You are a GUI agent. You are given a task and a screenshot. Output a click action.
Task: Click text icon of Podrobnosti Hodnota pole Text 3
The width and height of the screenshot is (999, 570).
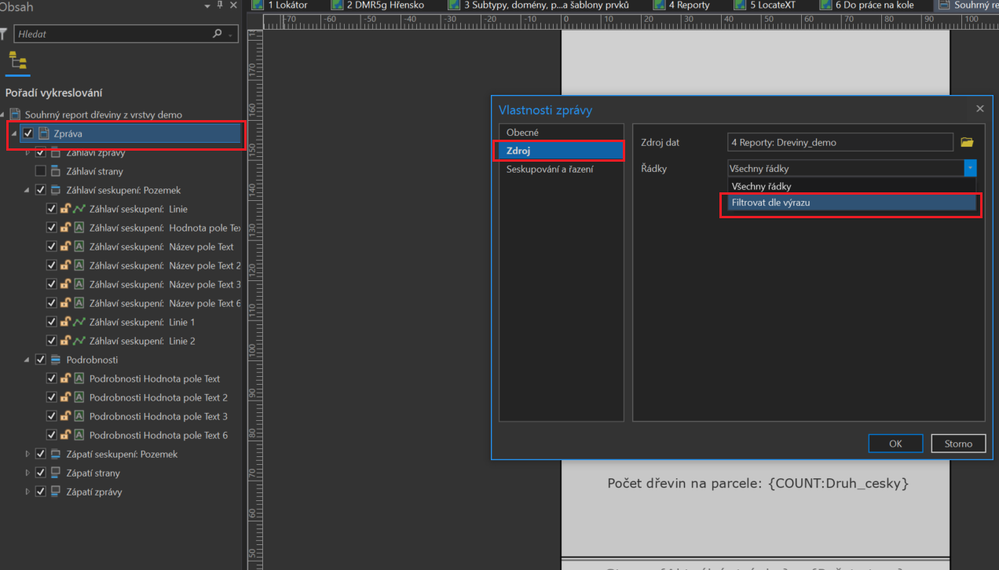pos(79,416)
